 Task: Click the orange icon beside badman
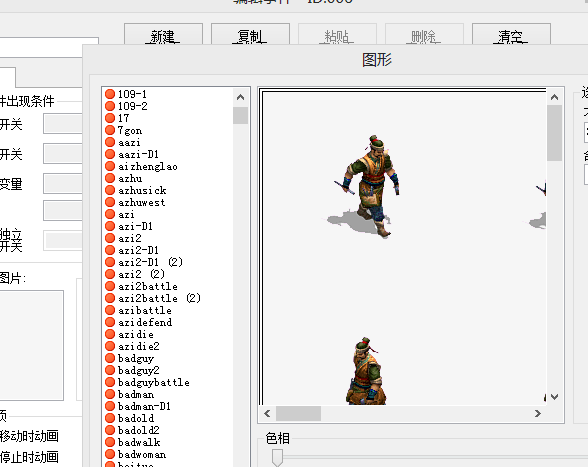point(110,394)
